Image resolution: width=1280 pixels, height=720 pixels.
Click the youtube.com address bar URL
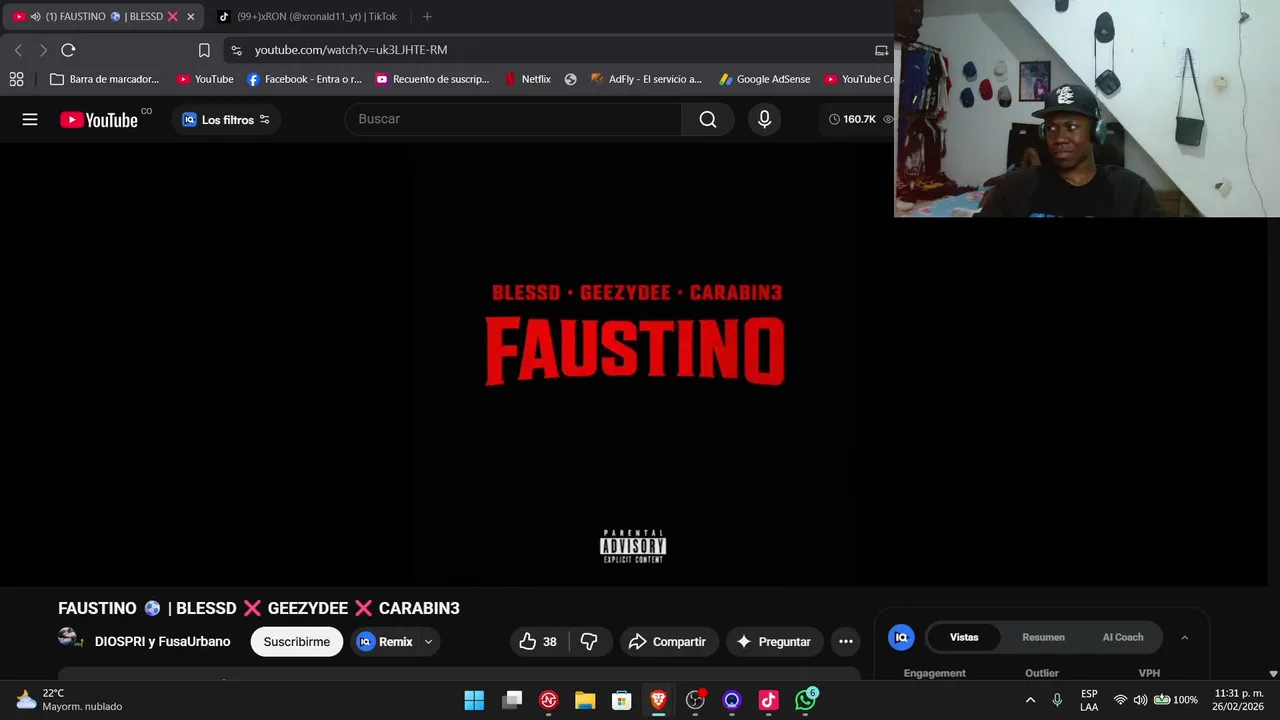pyautogui.click(x=351, y=50)
